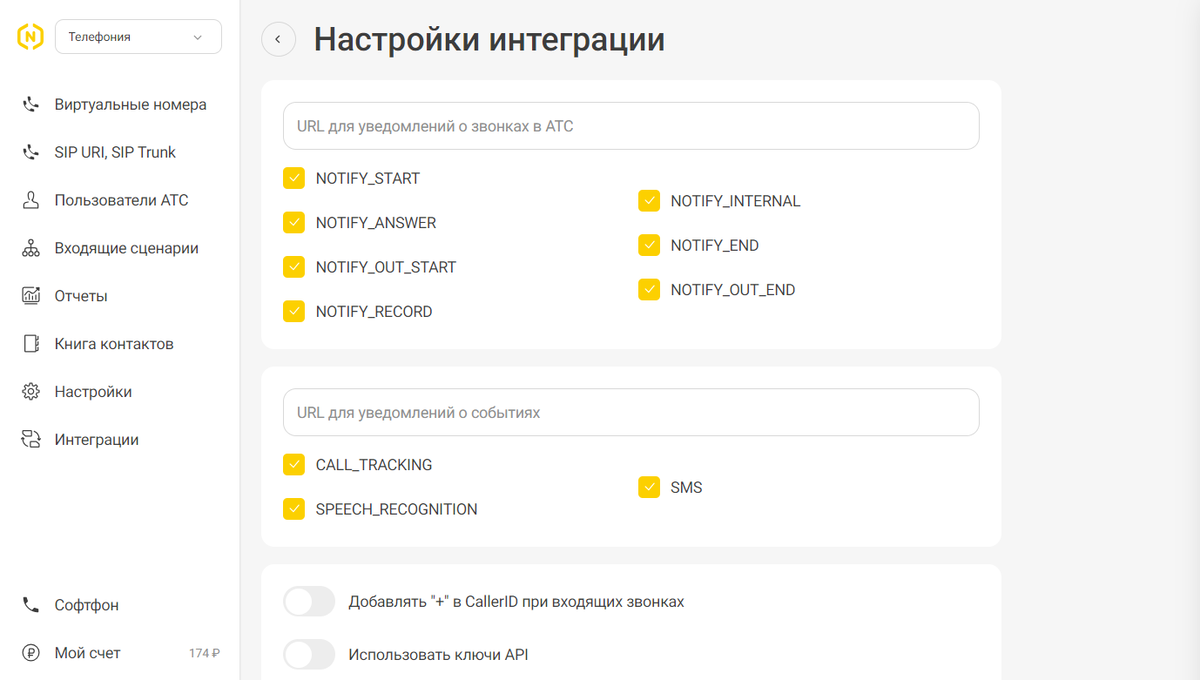Uncheck the SMS checkbox
The width and height of the screenshot is (1200, 680).
(649, 487)
